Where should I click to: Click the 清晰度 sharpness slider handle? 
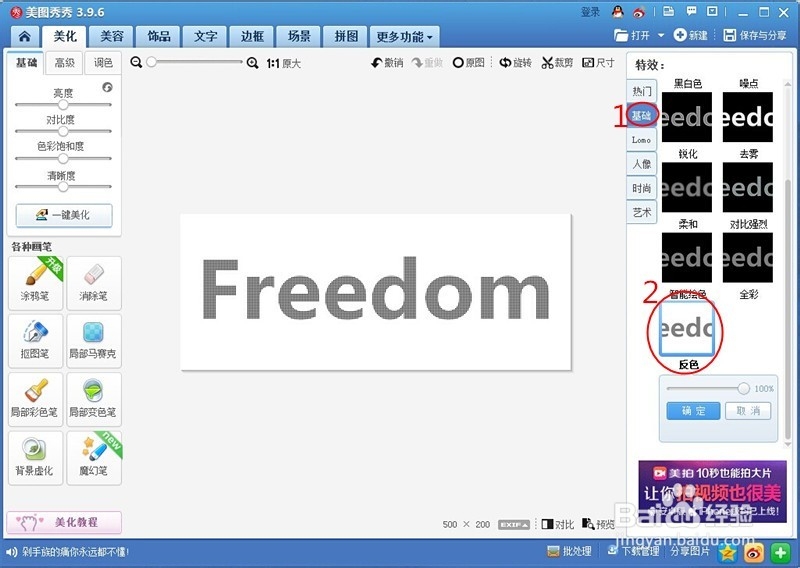pos(63,187)
